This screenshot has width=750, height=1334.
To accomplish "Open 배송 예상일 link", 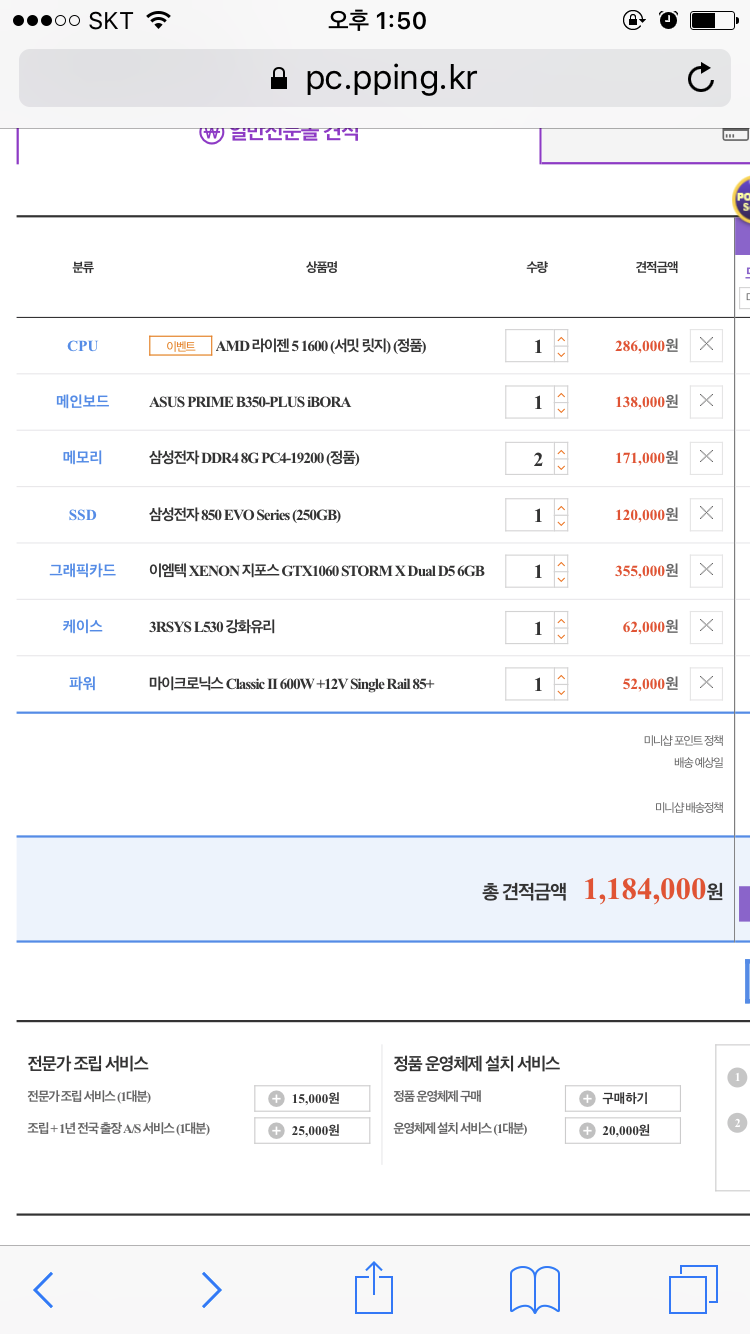I will tap(698, 762).
